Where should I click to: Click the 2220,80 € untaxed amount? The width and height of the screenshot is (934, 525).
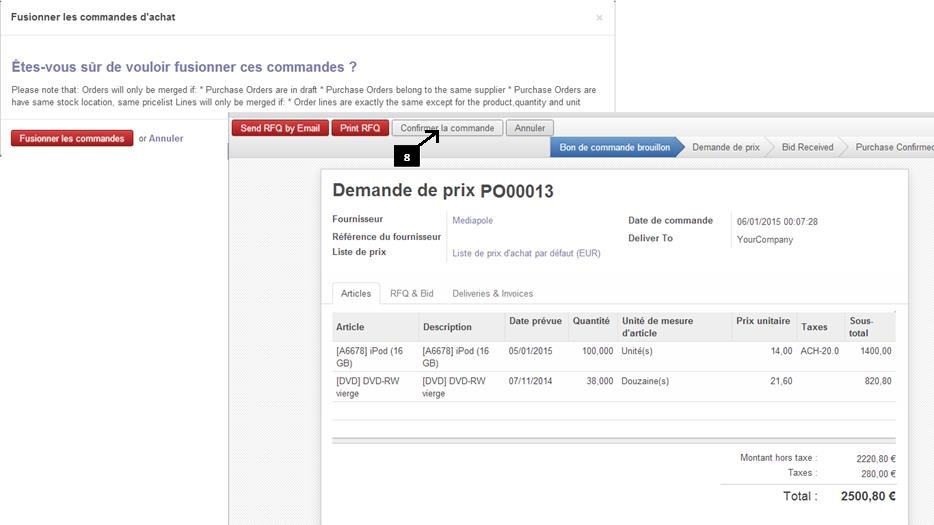pos(876,459)
